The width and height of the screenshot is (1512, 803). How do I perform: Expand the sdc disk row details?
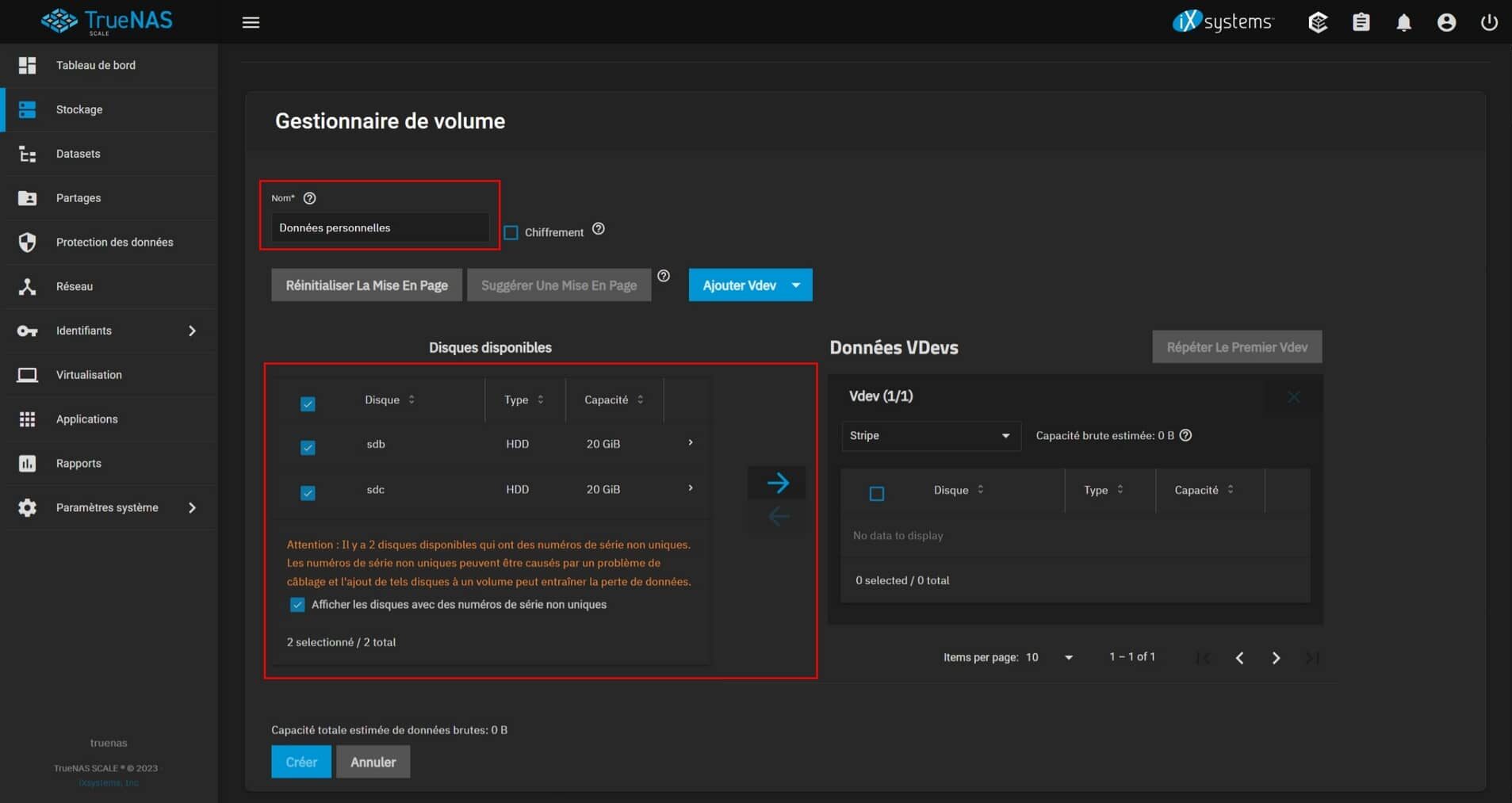point(691,488)
